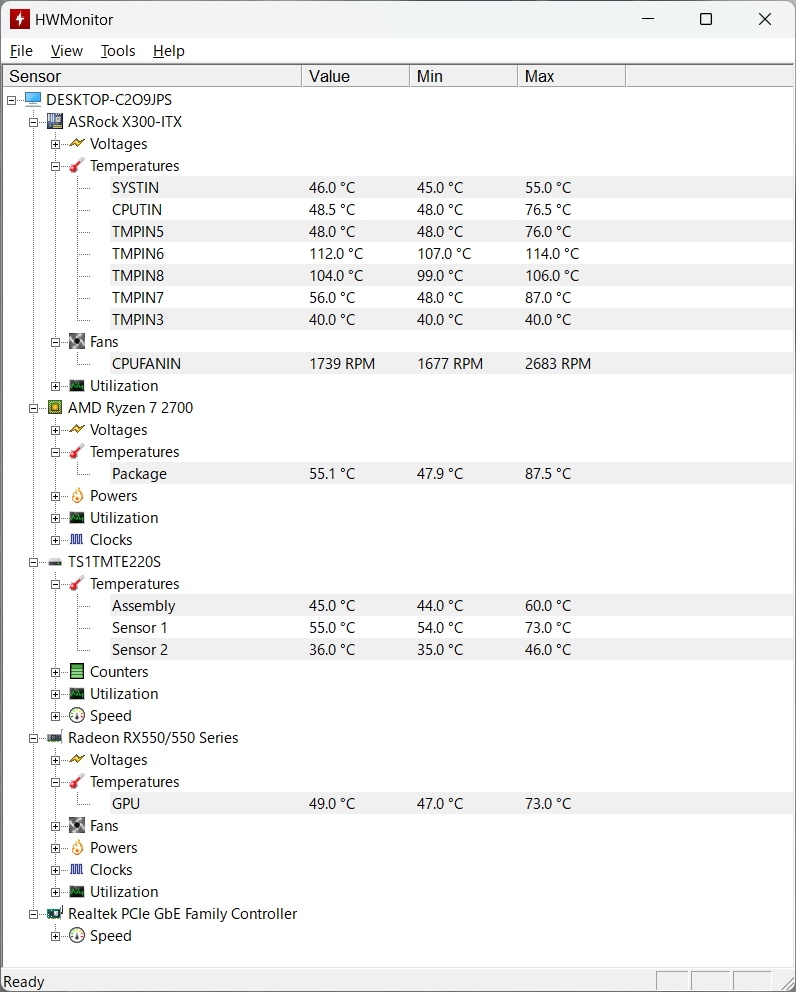Open the View menu
Screen dimensions: 796x992
[66, 51]
